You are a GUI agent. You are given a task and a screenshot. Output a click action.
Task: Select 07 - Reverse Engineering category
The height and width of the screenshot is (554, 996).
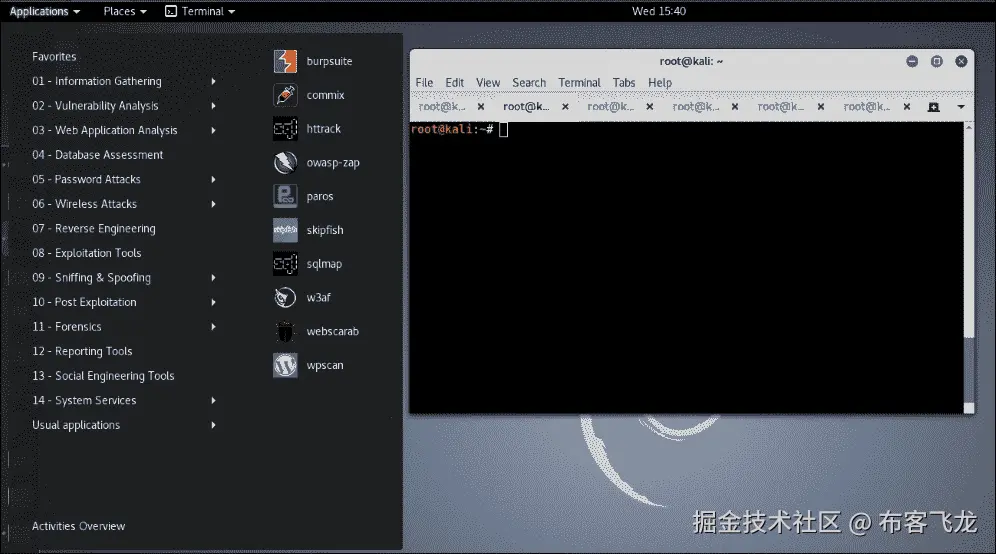pyautogui.click(x=94, y=229)
